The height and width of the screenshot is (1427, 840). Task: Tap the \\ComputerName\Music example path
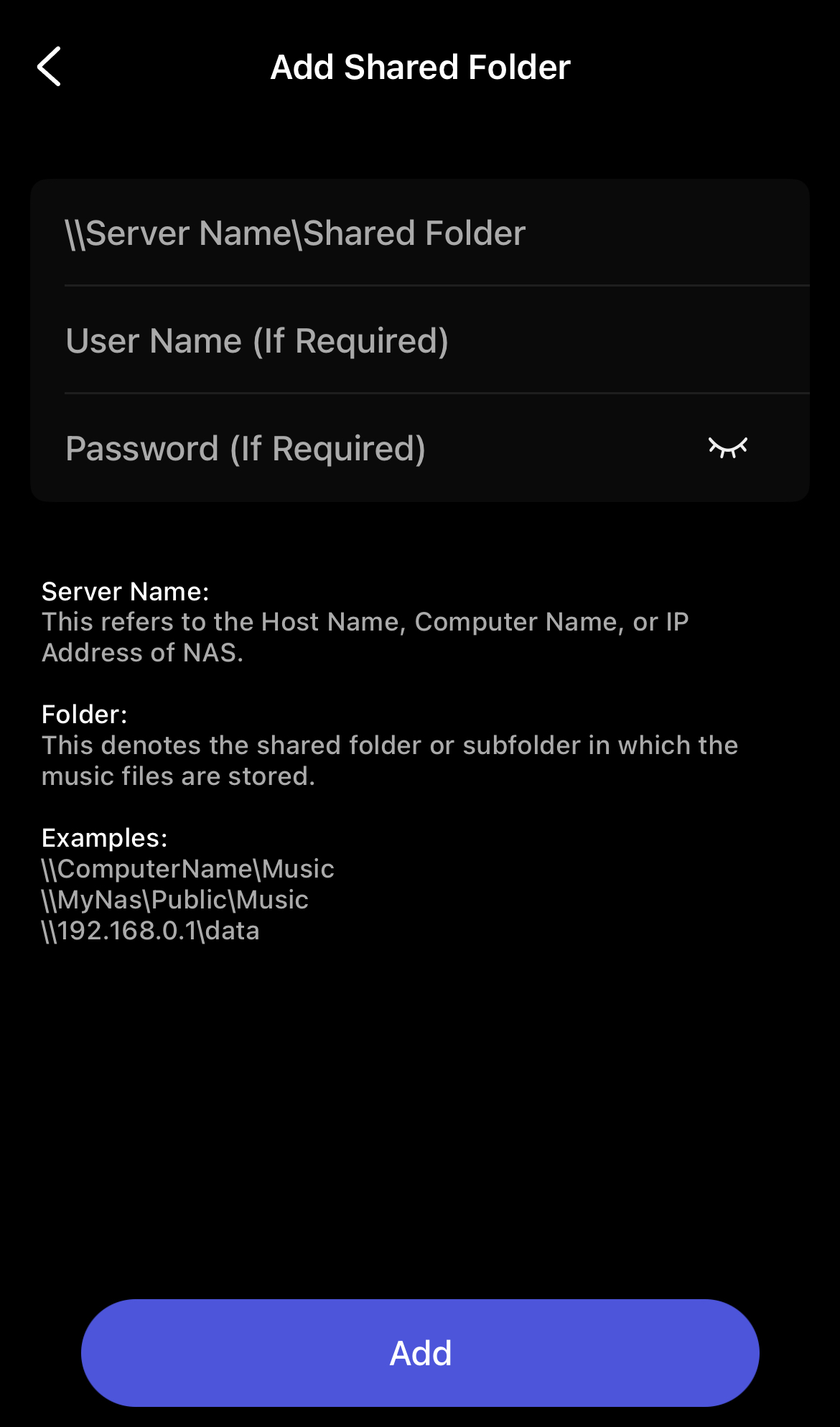point(188,869)
